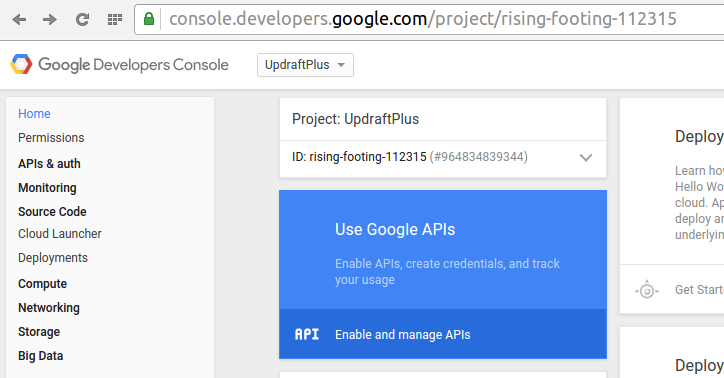Expand the Compute sidebar section
This screenshot has width=724, height=378.
(x=42, y=284)
